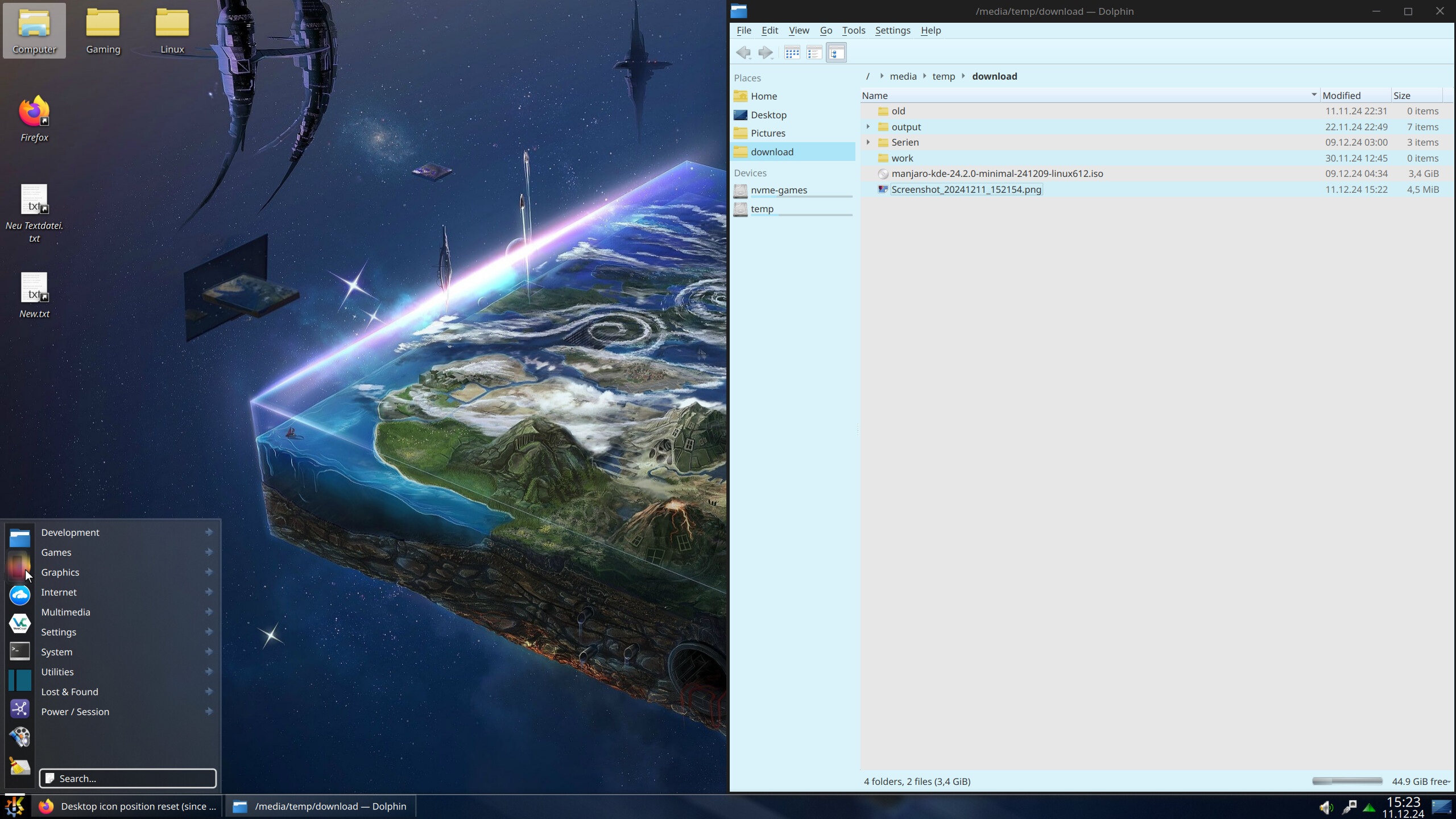Launch VeraCrypt from launcher favorites

click(20, 623)
